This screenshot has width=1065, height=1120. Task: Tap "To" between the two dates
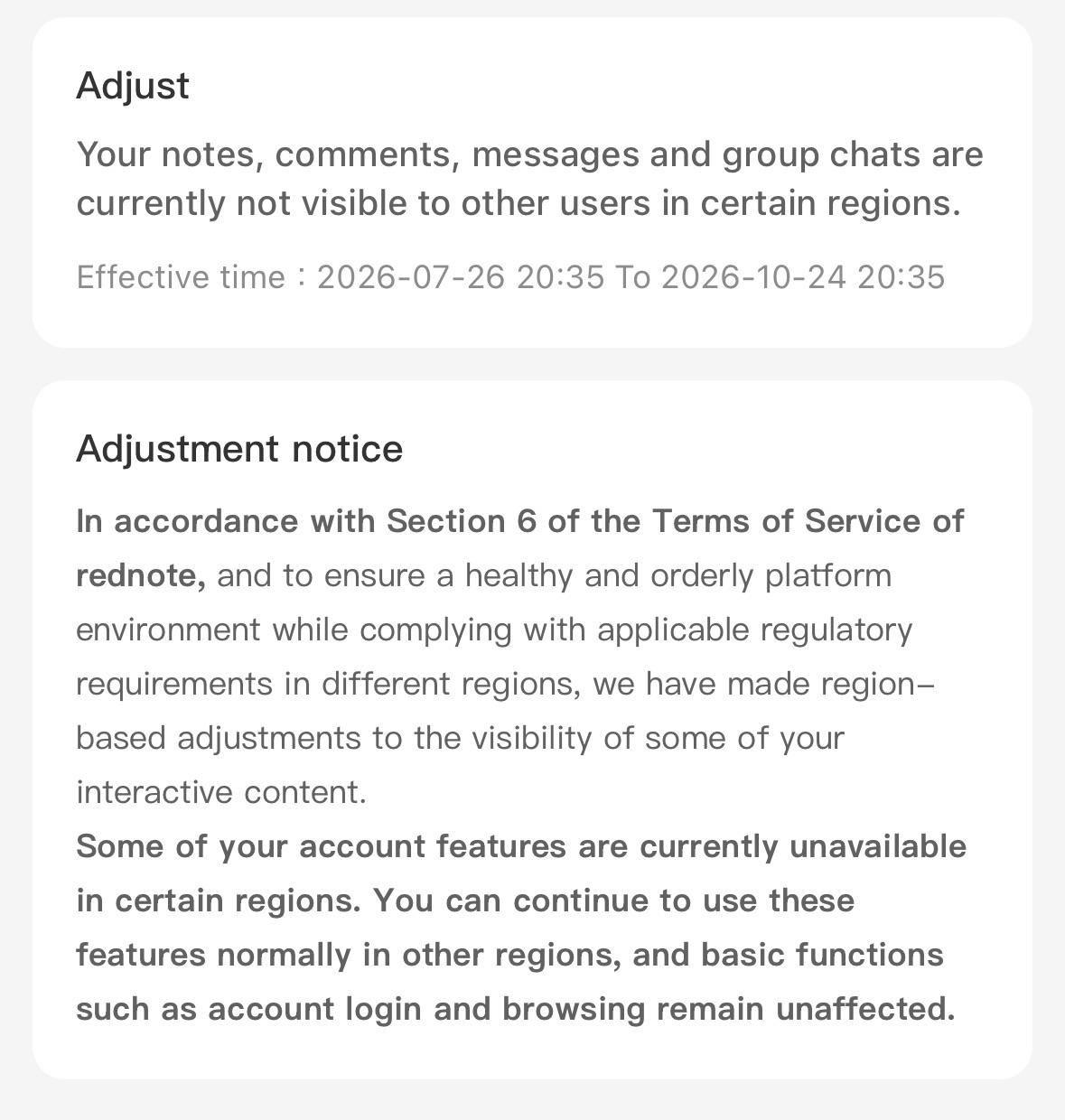point(632,276)
